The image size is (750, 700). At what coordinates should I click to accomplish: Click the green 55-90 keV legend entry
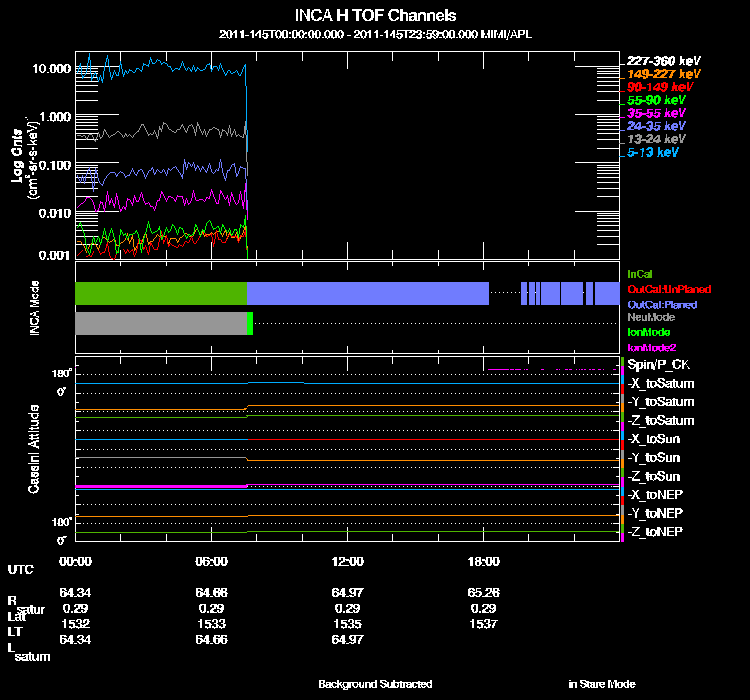coord(657,100)
